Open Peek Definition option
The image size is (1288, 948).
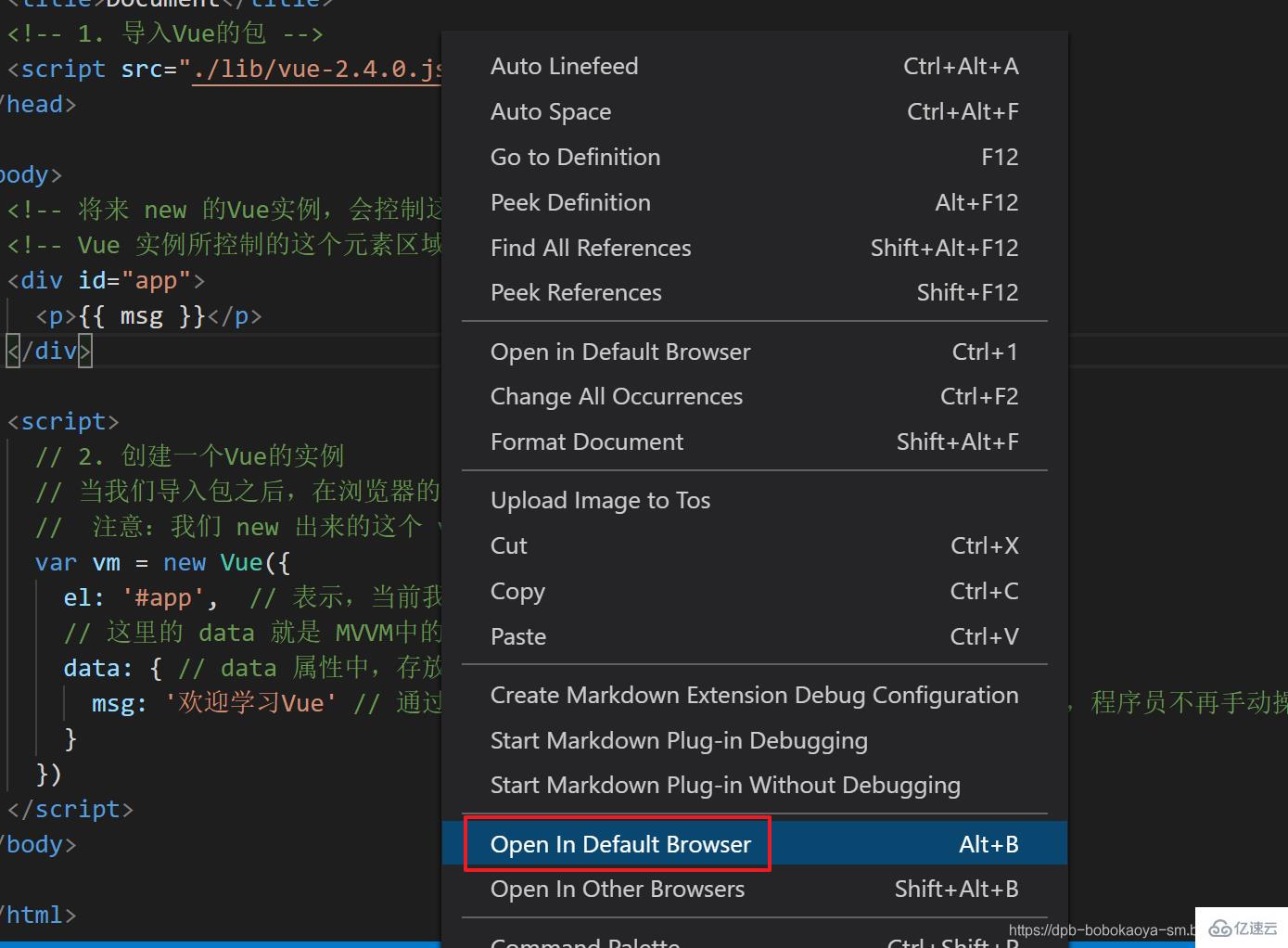tap(755, 202)
